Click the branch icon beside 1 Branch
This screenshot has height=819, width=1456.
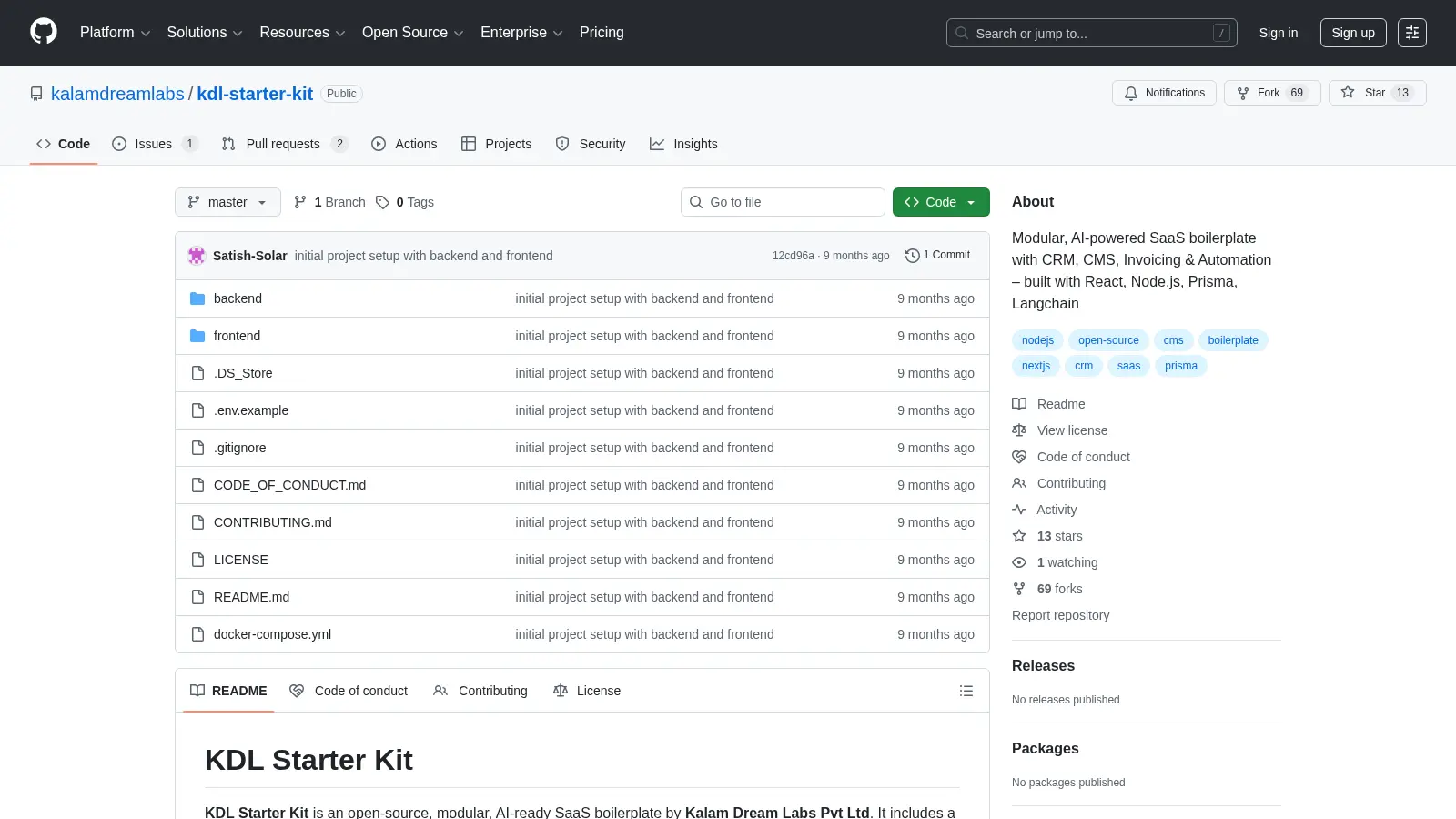300,202
